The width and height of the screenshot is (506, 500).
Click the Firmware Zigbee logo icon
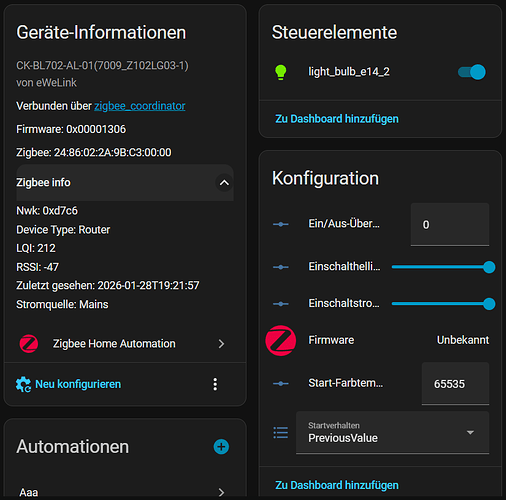pos(280,340)
